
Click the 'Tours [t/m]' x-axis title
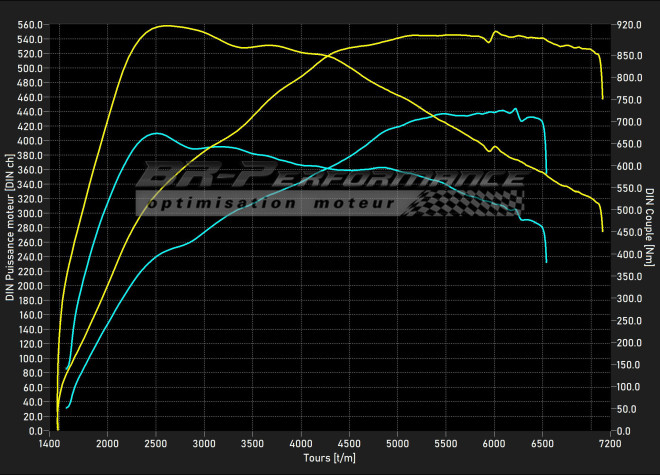point(331,457)
